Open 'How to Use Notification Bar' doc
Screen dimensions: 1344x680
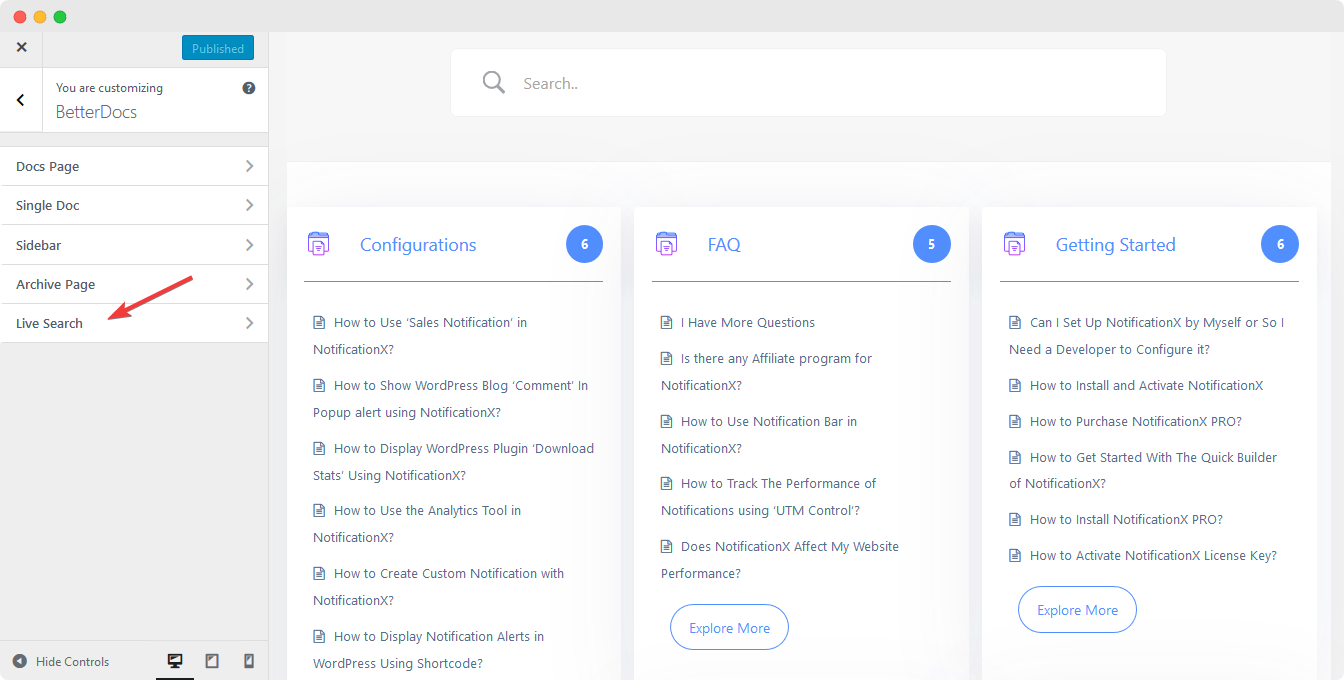tap(759, 435)
